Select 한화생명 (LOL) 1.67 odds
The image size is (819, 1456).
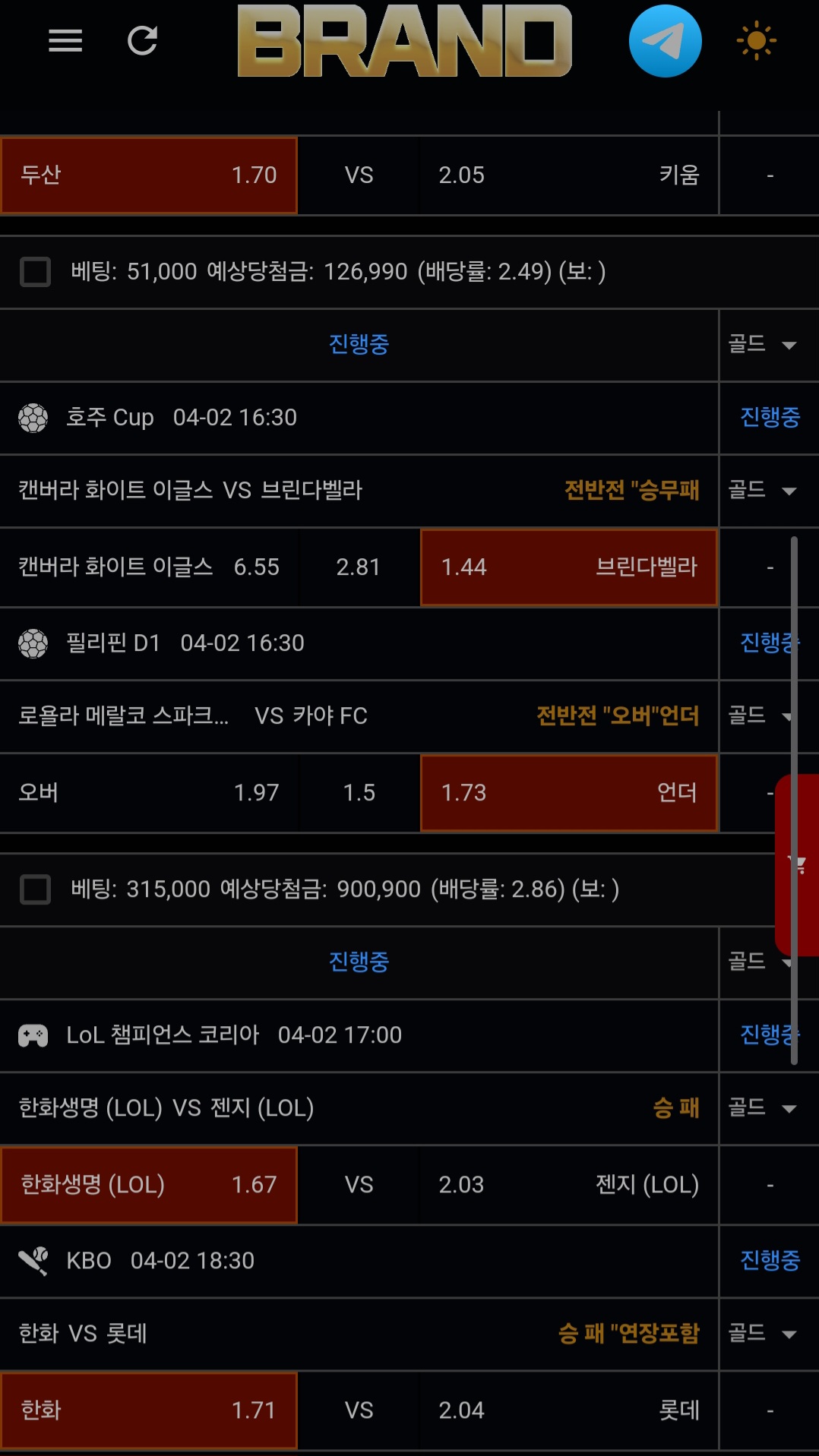[x=149, y=1185]
